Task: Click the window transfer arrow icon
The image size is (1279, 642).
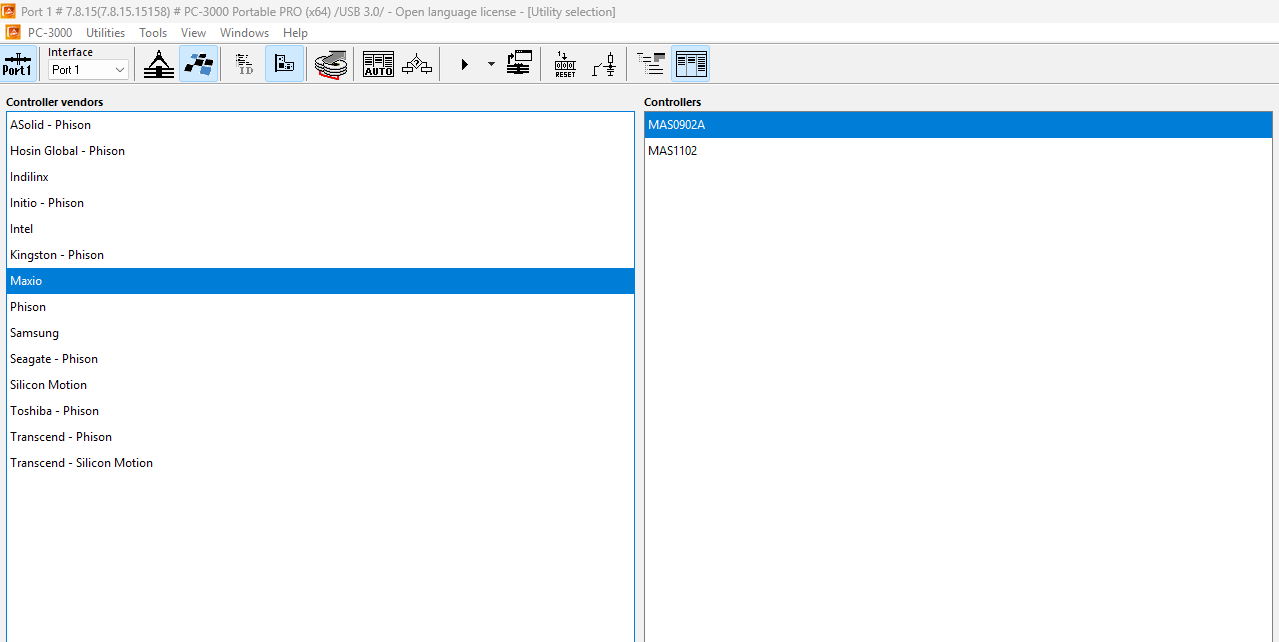Action: (x=518, y=64)
